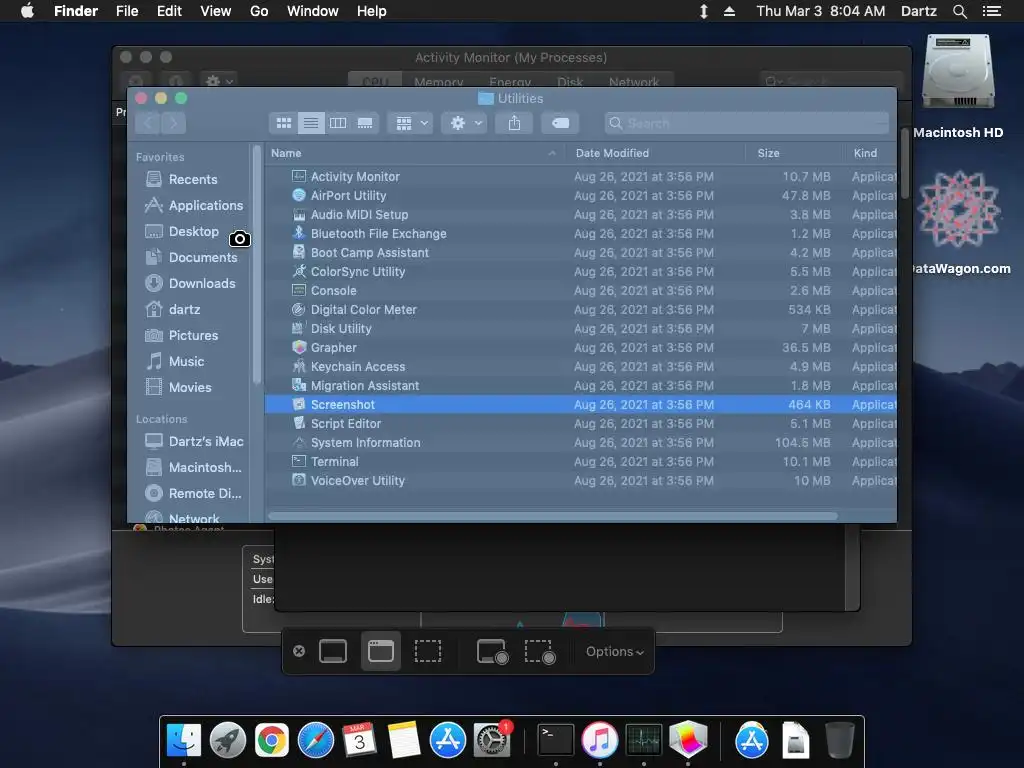Open Notification Center icon in menu bar
The width and height of the screenshot is (1024, 768).
point(992,11)
